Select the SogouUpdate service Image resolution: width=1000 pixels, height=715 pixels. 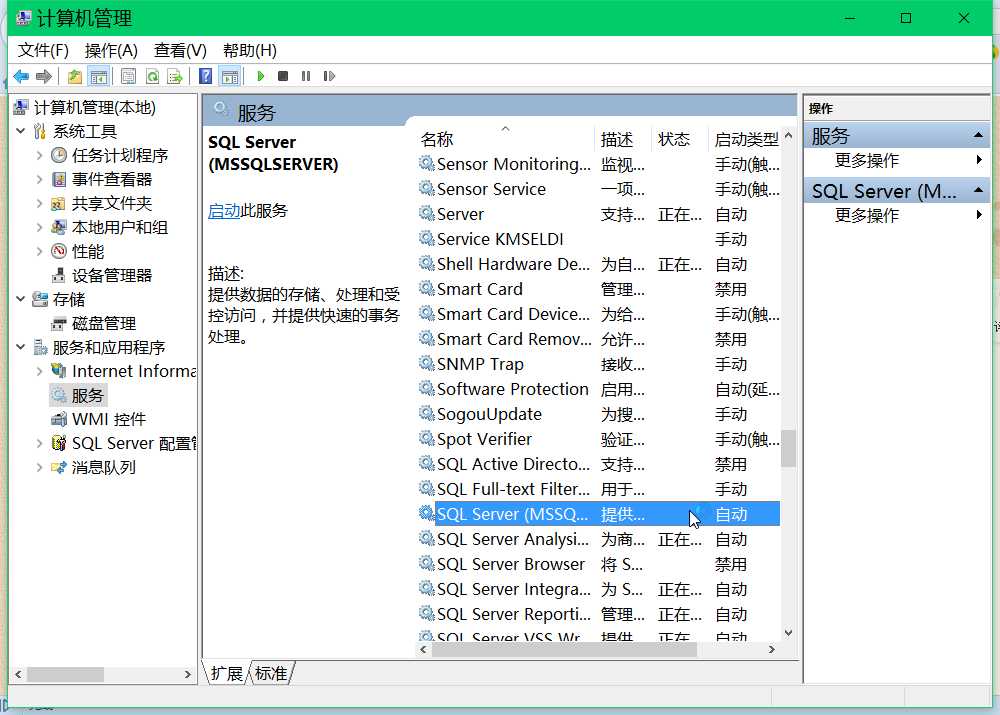598,414
